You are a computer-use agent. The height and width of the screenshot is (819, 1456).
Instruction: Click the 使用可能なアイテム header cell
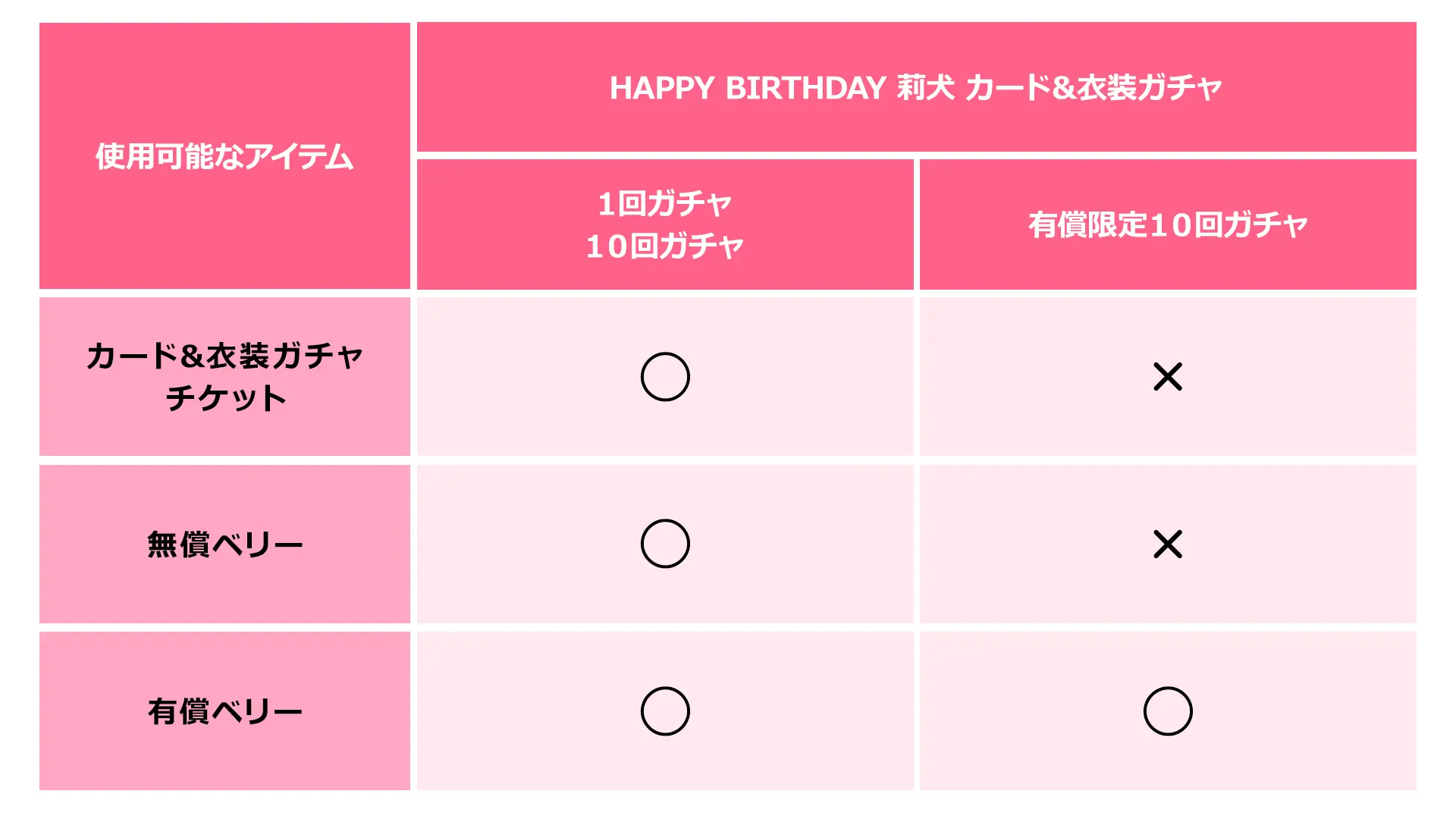tap(224, 155)
